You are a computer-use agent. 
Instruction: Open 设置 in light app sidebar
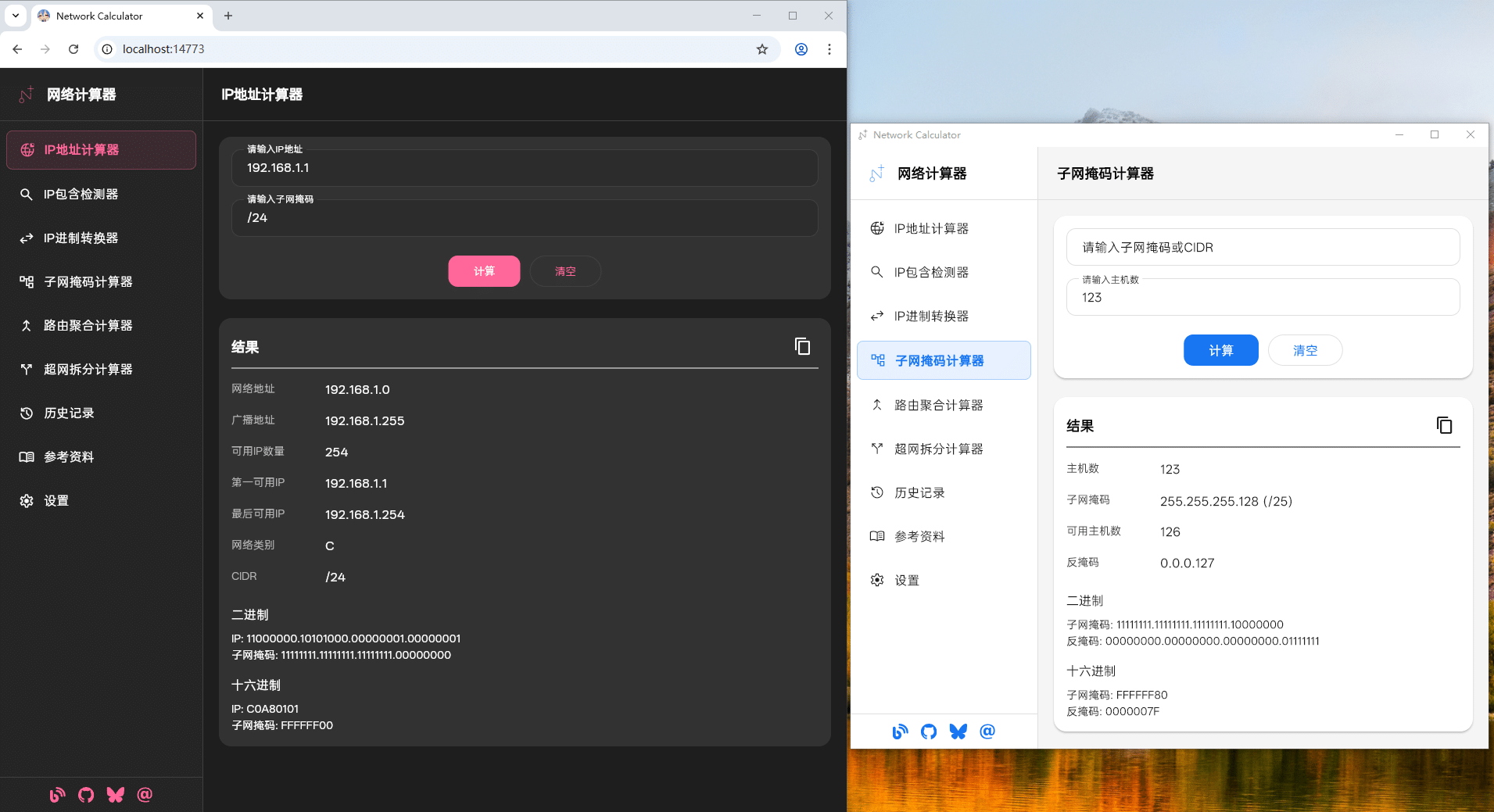944,580
